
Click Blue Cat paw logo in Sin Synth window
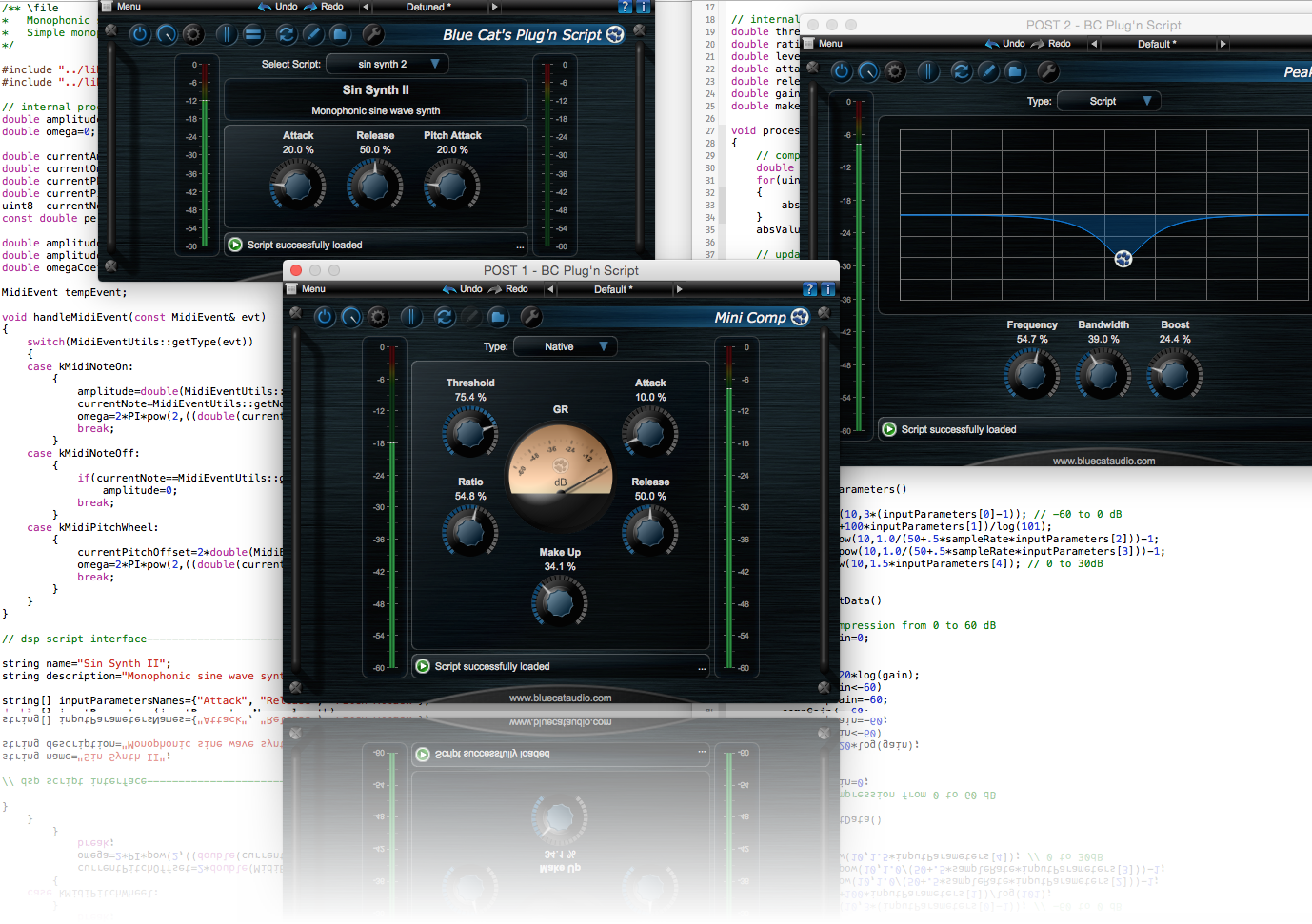[x=615, y=34]
